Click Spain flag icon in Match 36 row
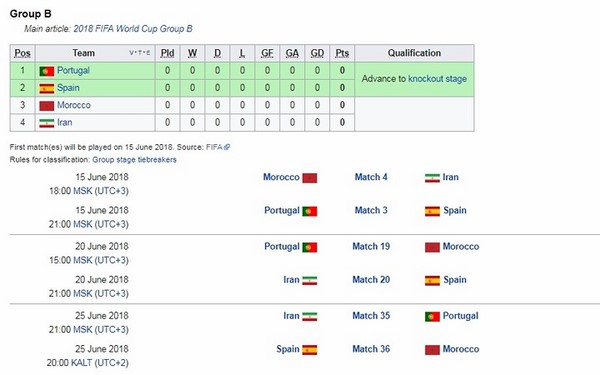The height and width of the screenshot is (375, 600). coord(310,350)
